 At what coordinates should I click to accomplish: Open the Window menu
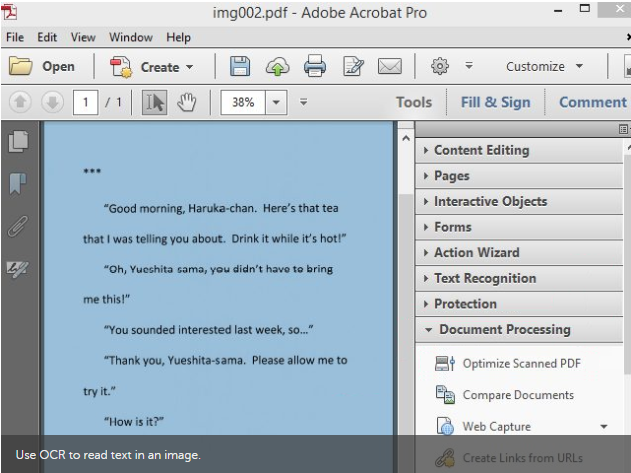tap(131, 37)
